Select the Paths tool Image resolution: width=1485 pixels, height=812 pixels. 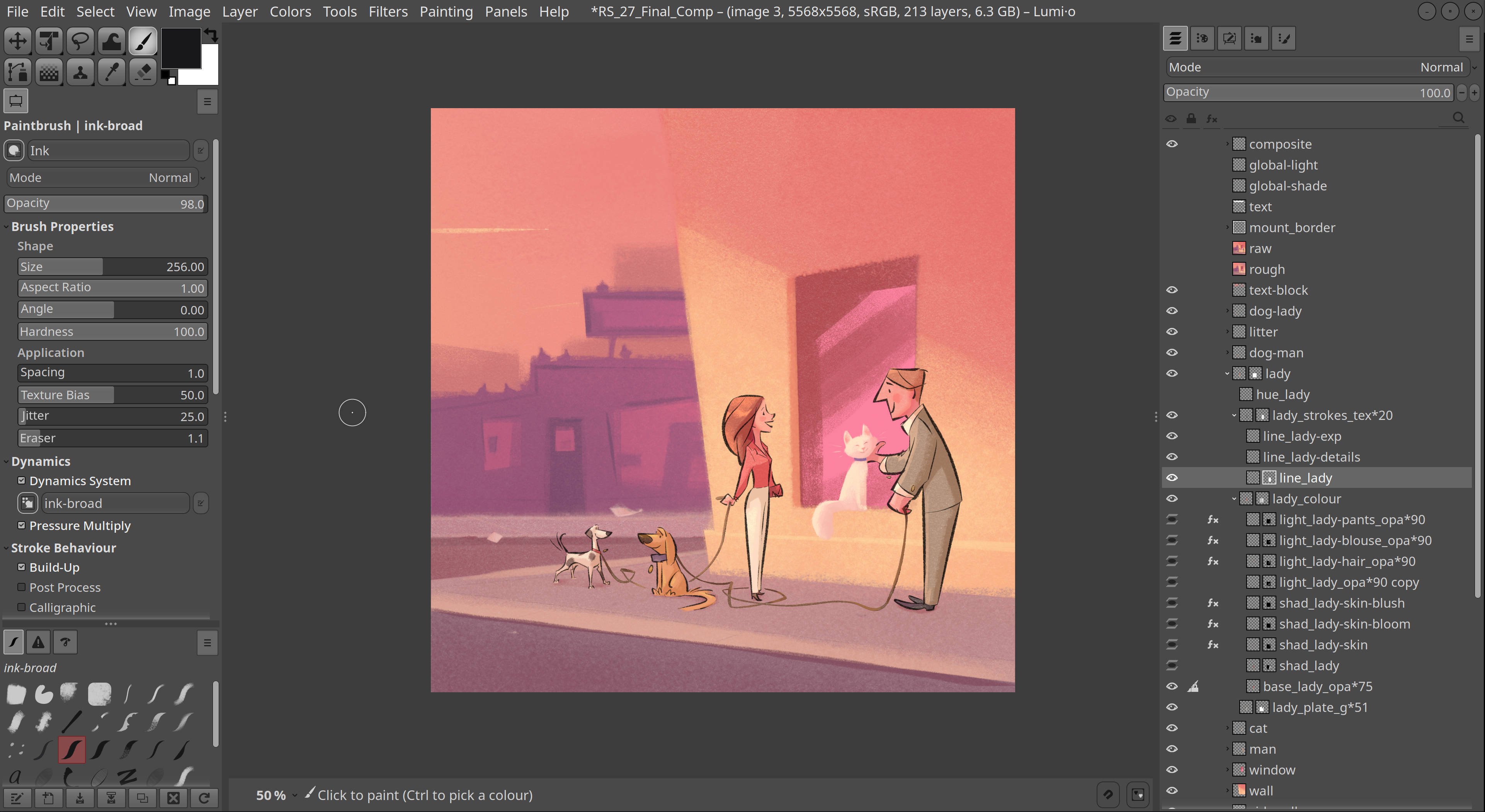(17, 73)
